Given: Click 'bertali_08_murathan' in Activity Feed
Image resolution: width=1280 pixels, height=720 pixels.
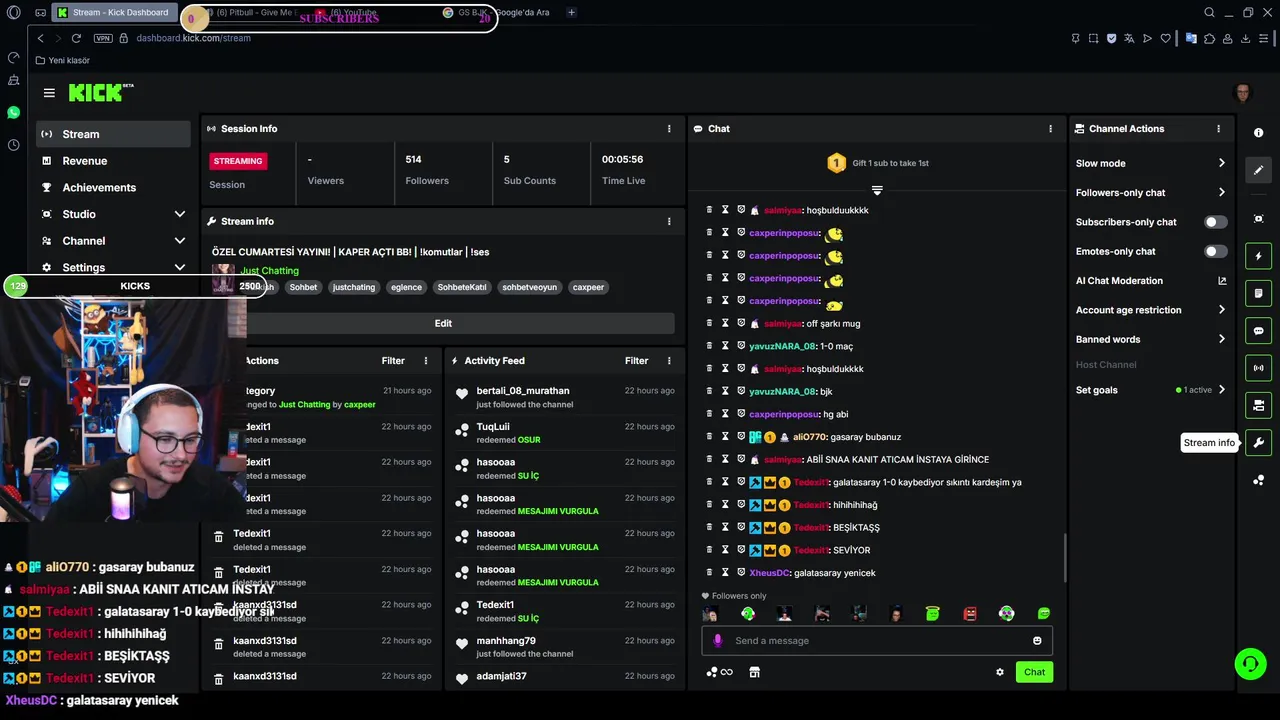Looking at the screenshot, I should click(x=523, y=391).
